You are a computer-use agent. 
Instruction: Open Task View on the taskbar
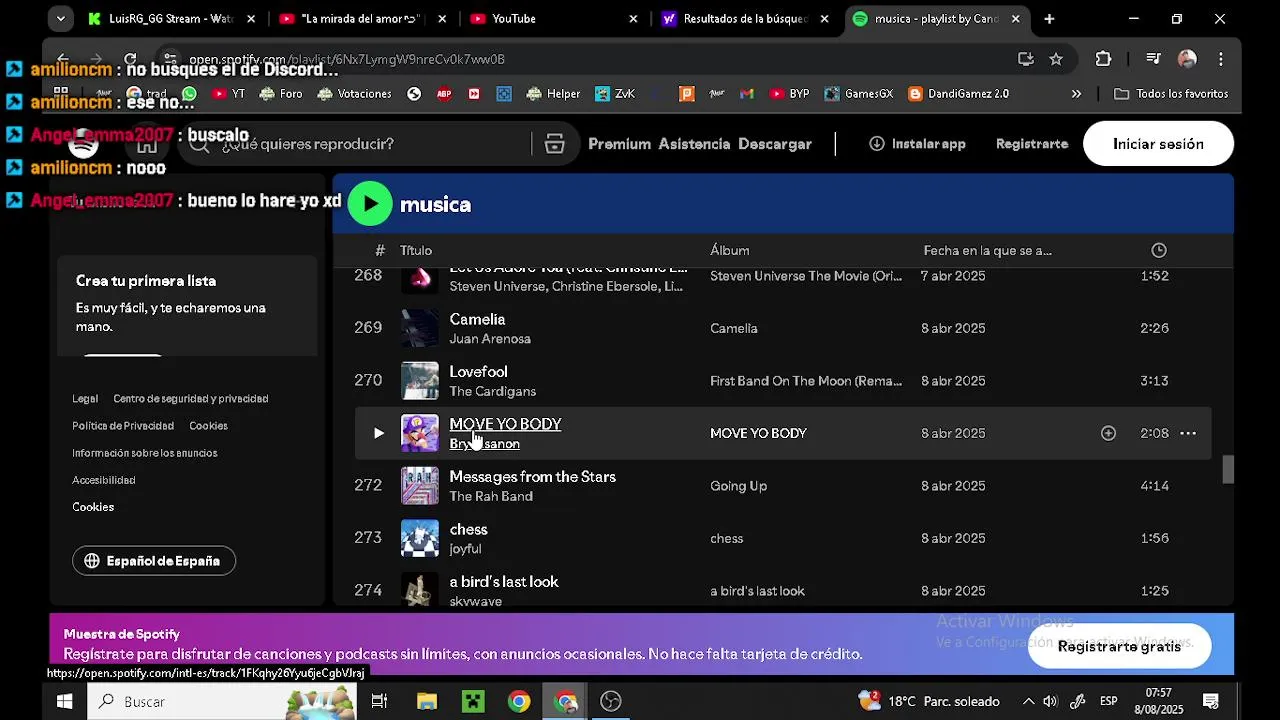(x=379, y=701)
